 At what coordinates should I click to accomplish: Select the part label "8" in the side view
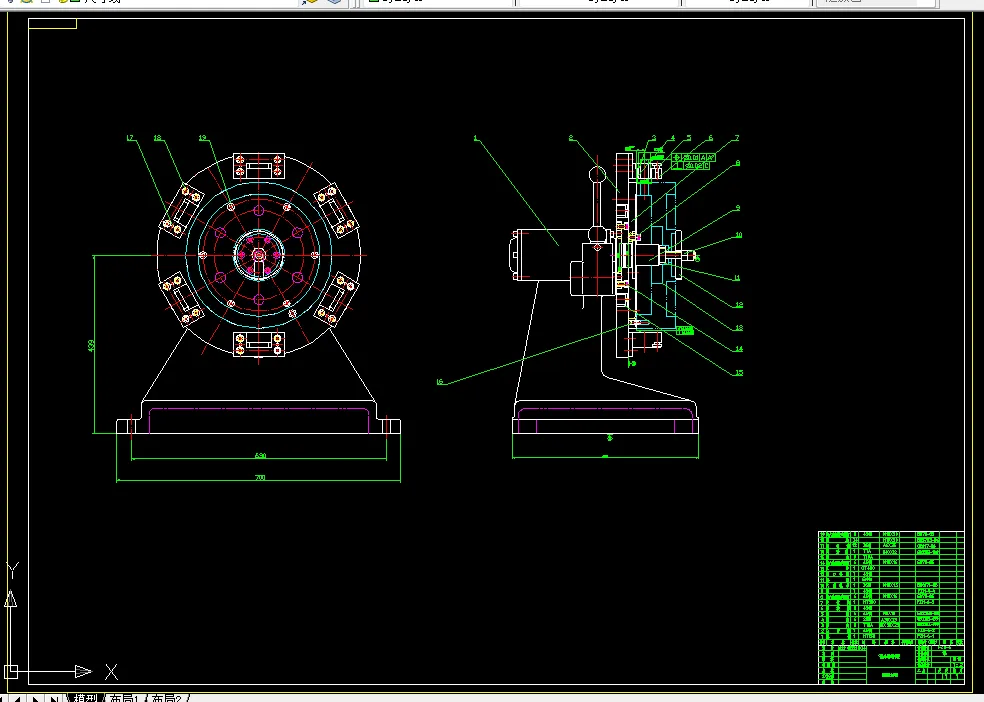(x=737, y=163)
